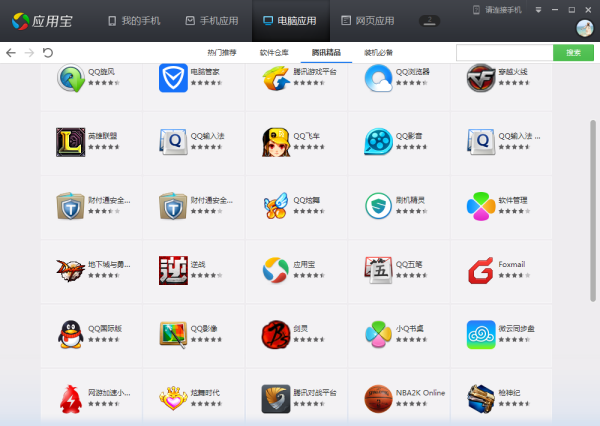Image resolution: width=600 pixels, height=426 pixels.
Task: Open the QQ影音 film reel icon
Action: coord(378,142)
